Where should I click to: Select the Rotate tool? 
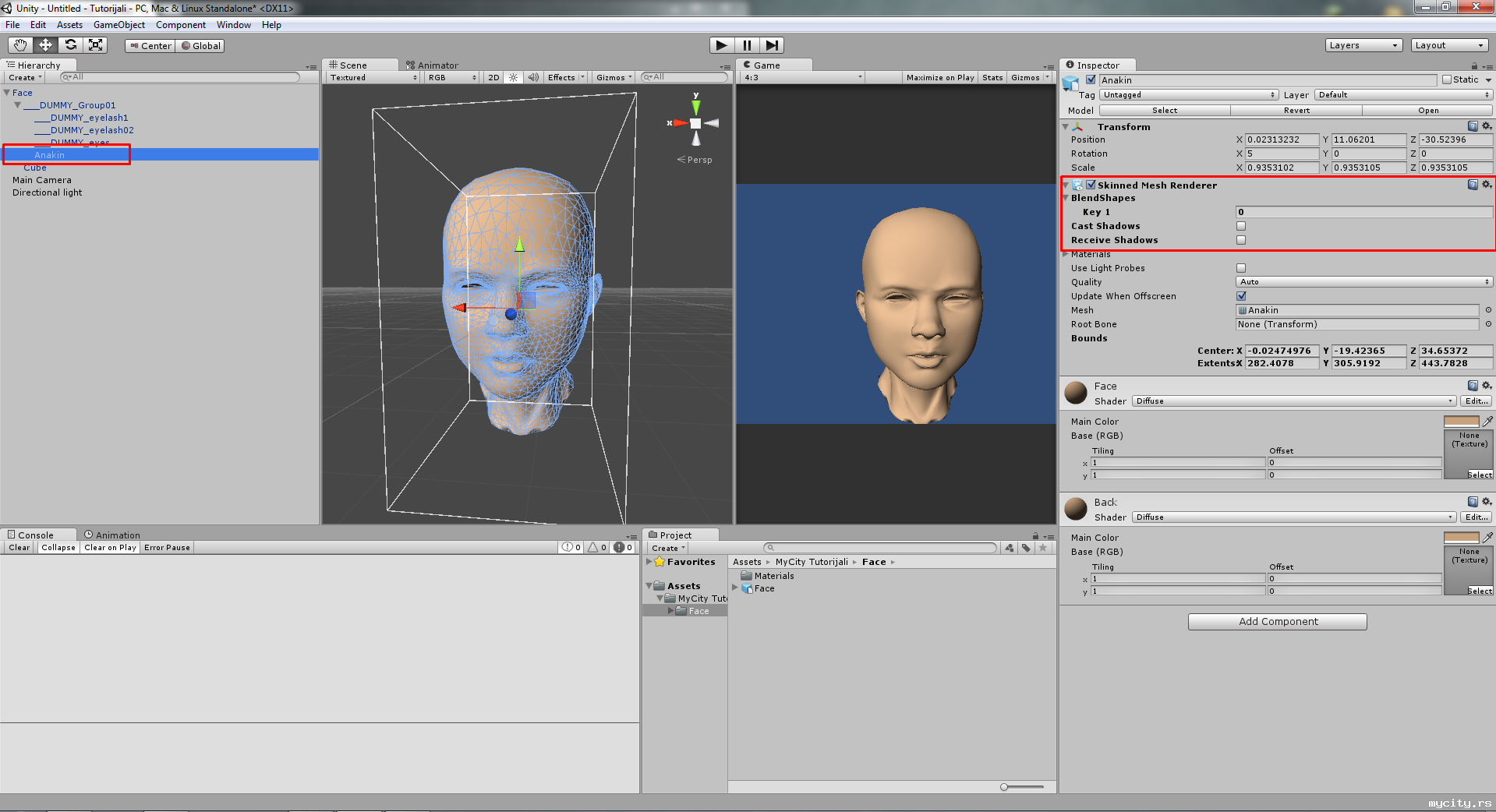(71, 45)
